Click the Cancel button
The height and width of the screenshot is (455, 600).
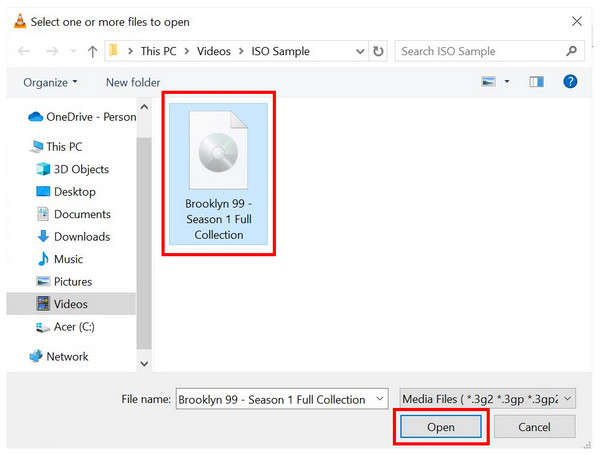[534, 427]
